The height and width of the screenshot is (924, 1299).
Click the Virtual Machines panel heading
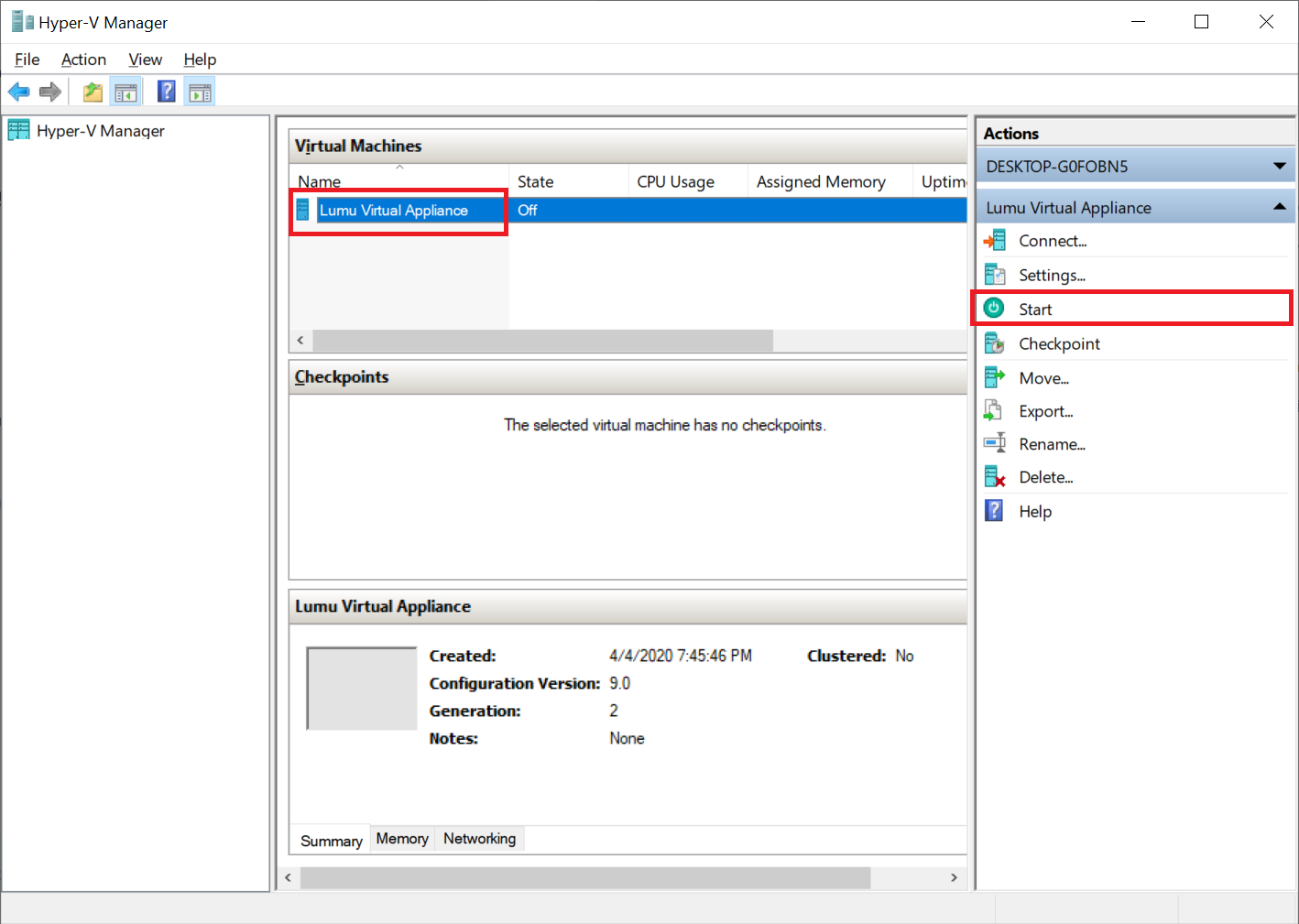tap(358, 146)
